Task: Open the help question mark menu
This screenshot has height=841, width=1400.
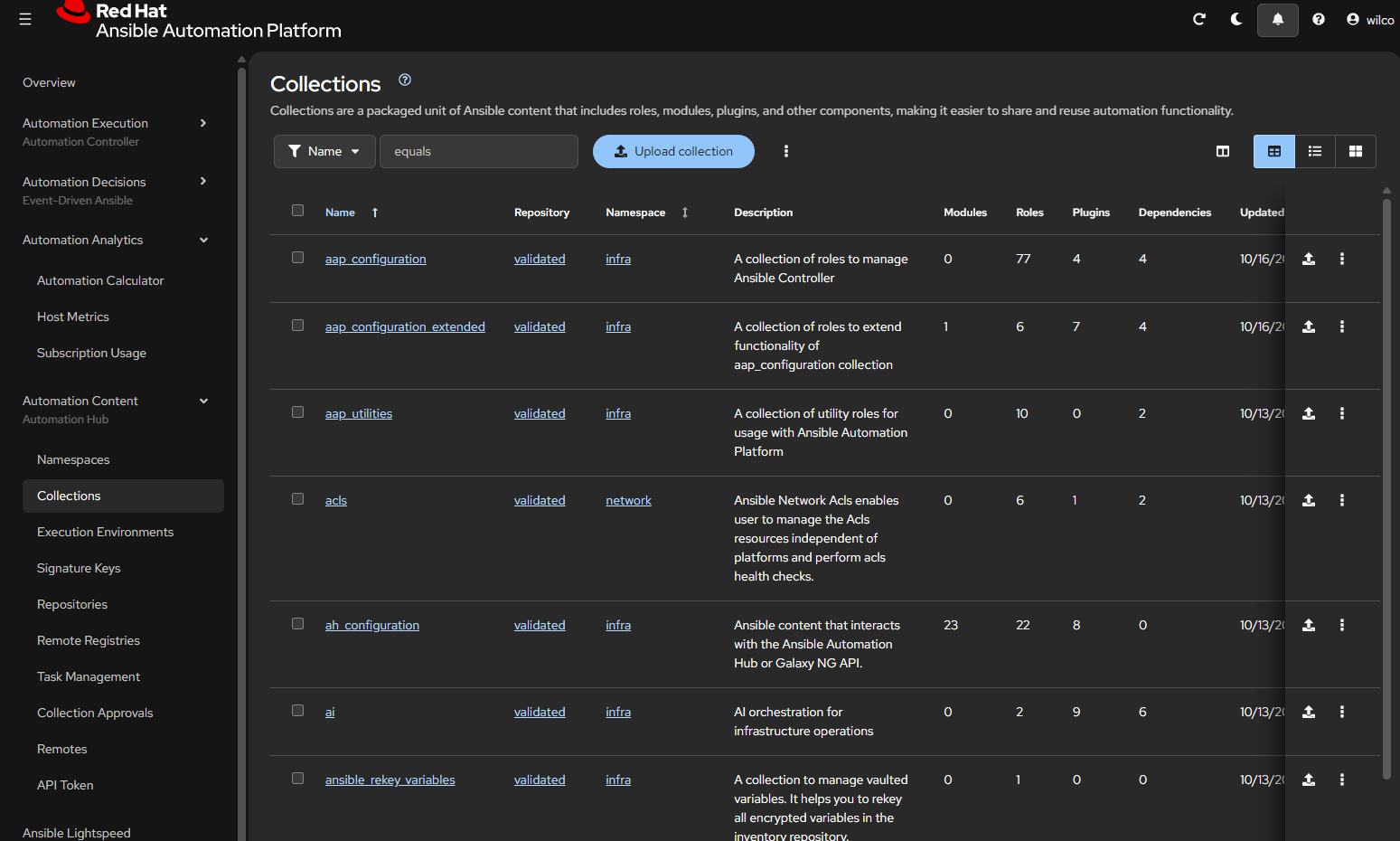Action: (1319, 19)
